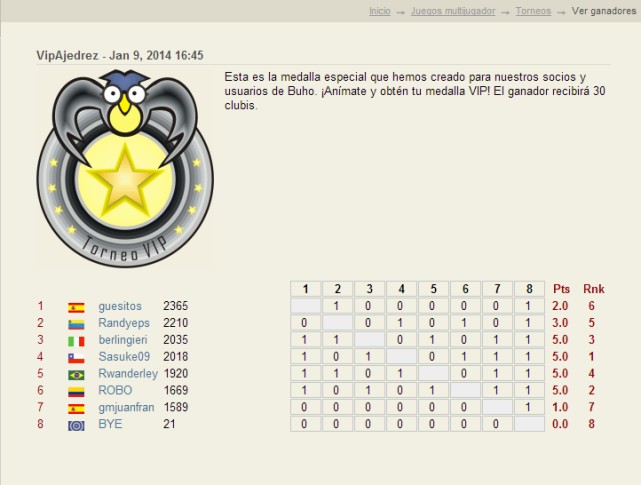Open player ROBO profile
The height and width of the screenshot is (485, 641).
[x=115, y=390]
